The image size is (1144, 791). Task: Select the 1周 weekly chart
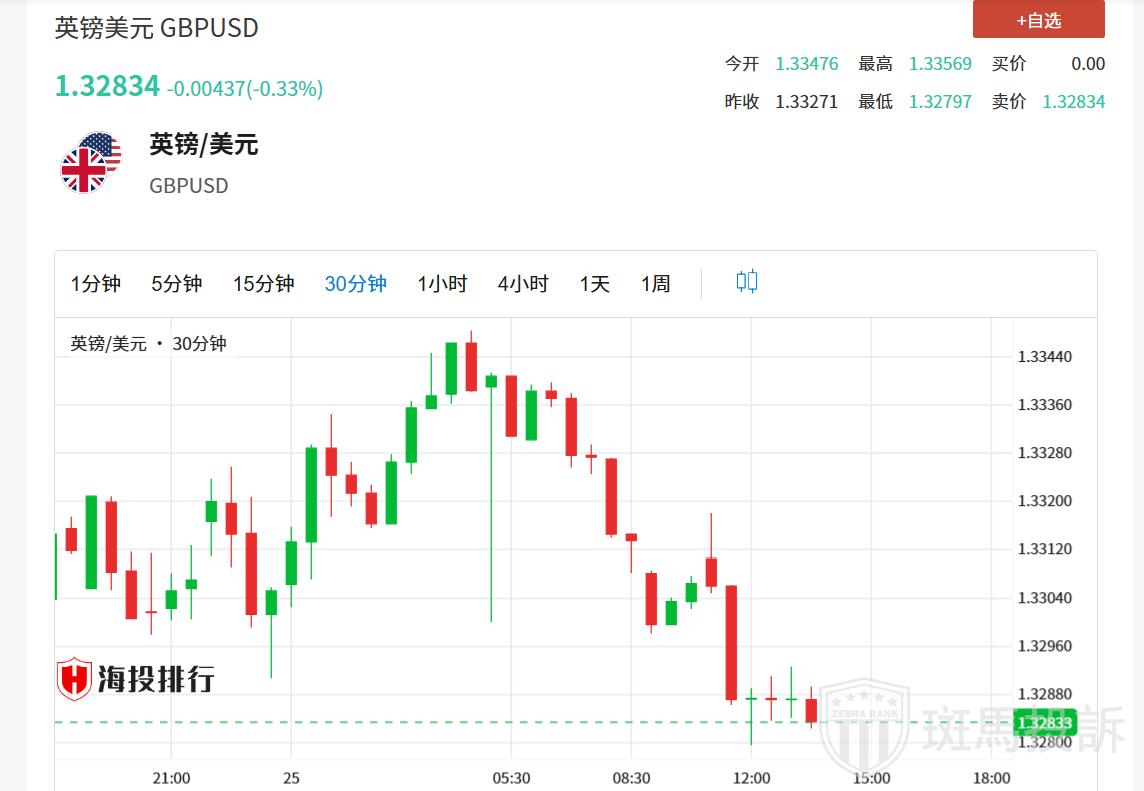(x=656, y=284)
